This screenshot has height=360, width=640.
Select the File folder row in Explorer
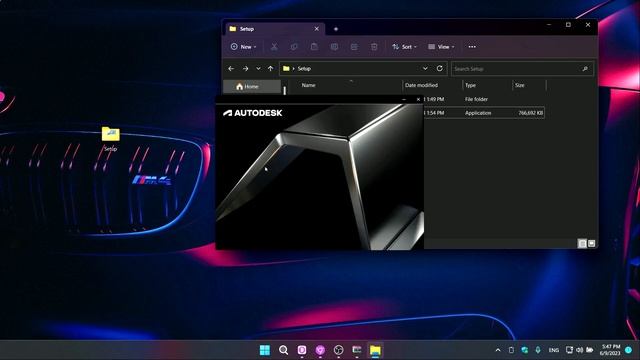tap(484, 99)
